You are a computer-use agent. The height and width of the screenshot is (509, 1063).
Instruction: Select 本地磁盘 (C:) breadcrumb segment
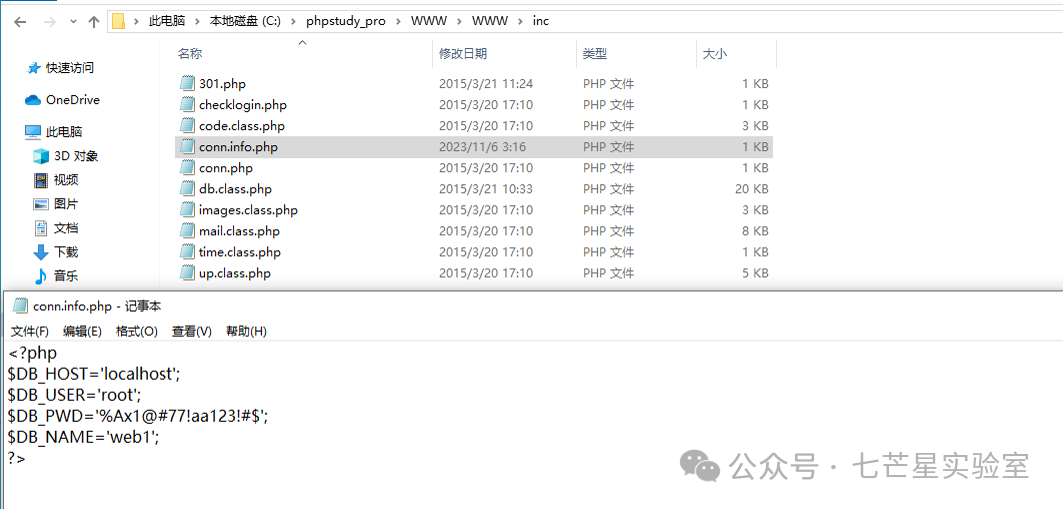point(245,21)
